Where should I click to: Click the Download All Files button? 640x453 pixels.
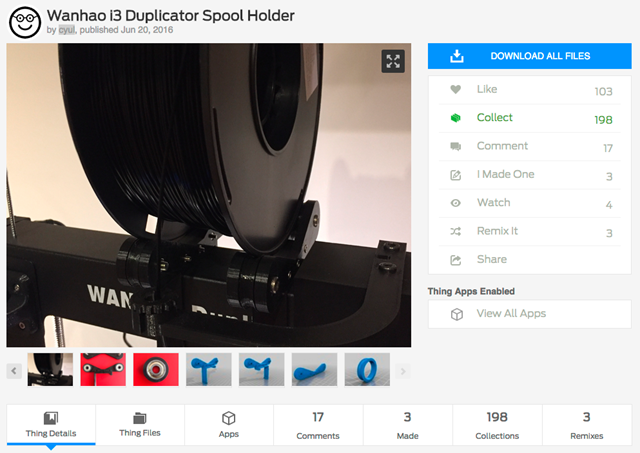(529, 56)
